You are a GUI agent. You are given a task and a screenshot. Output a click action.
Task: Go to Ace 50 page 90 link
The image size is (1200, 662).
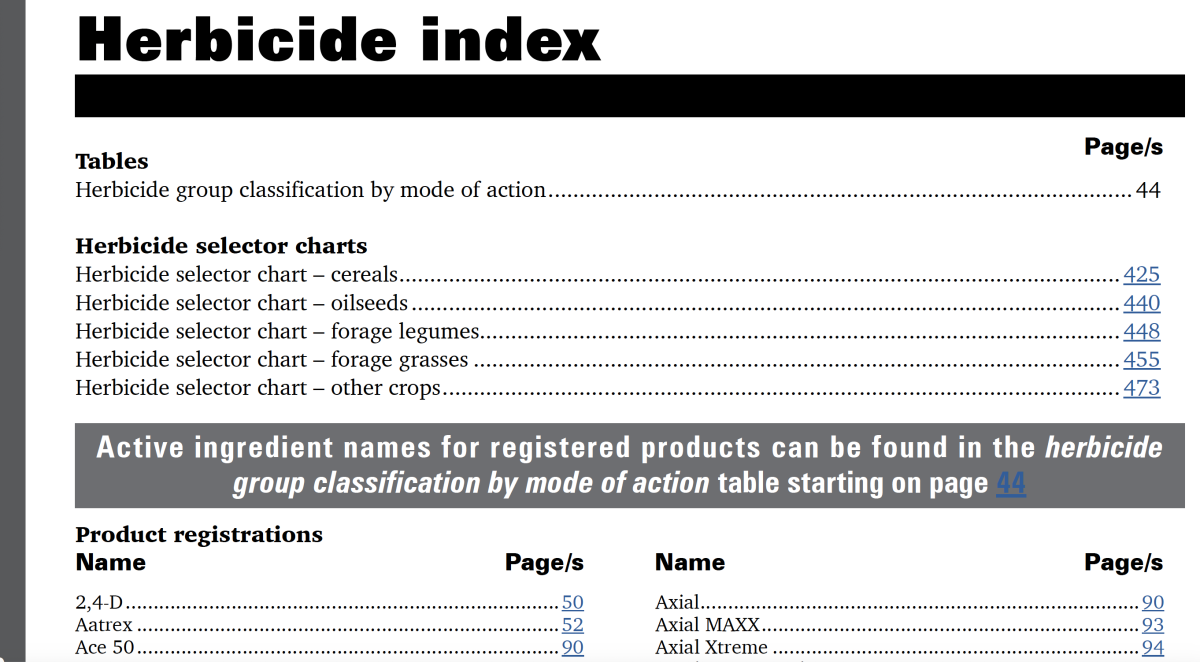(x=572, y=648)
